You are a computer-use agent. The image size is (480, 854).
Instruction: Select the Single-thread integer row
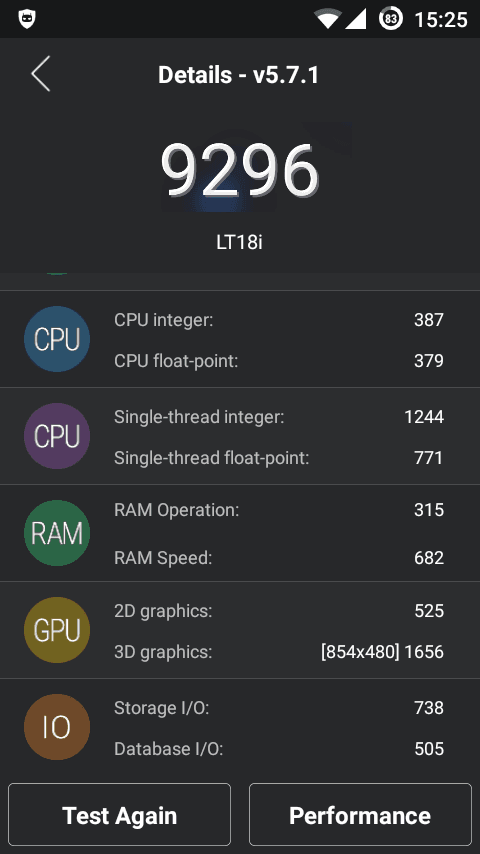point(279,417)
